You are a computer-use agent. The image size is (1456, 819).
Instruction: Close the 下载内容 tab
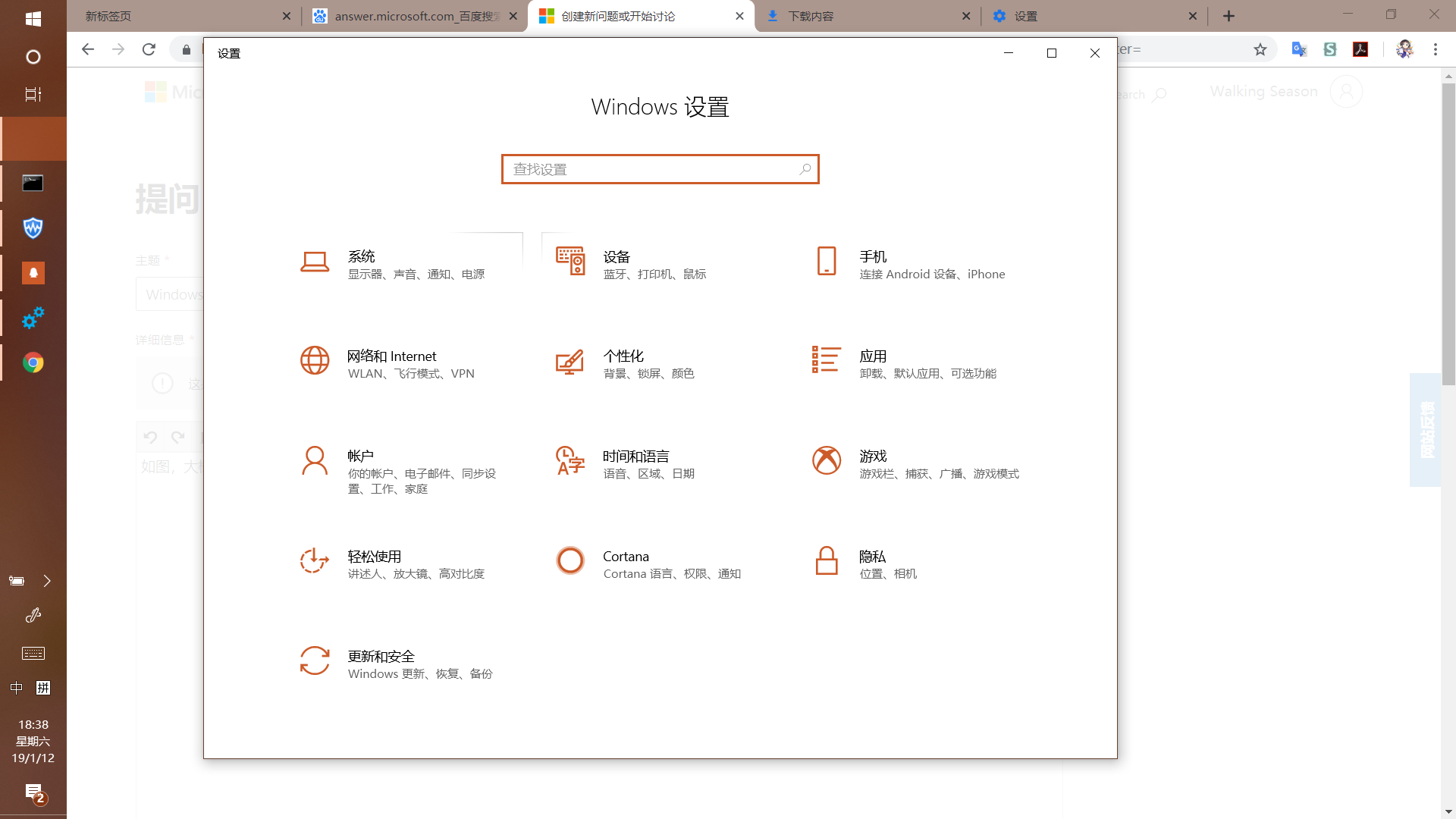966,16
